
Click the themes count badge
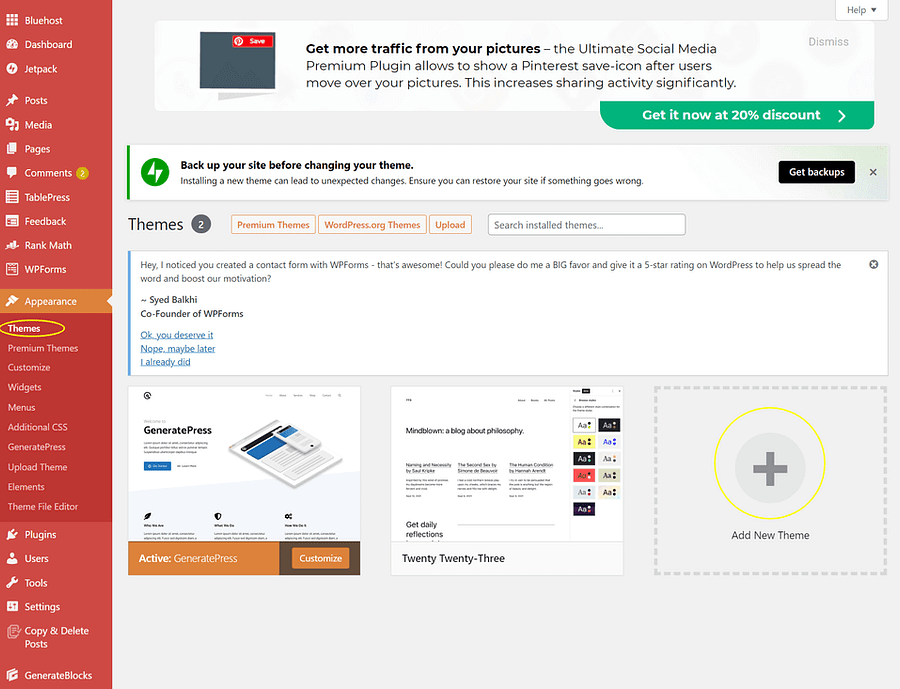[201, 224]
